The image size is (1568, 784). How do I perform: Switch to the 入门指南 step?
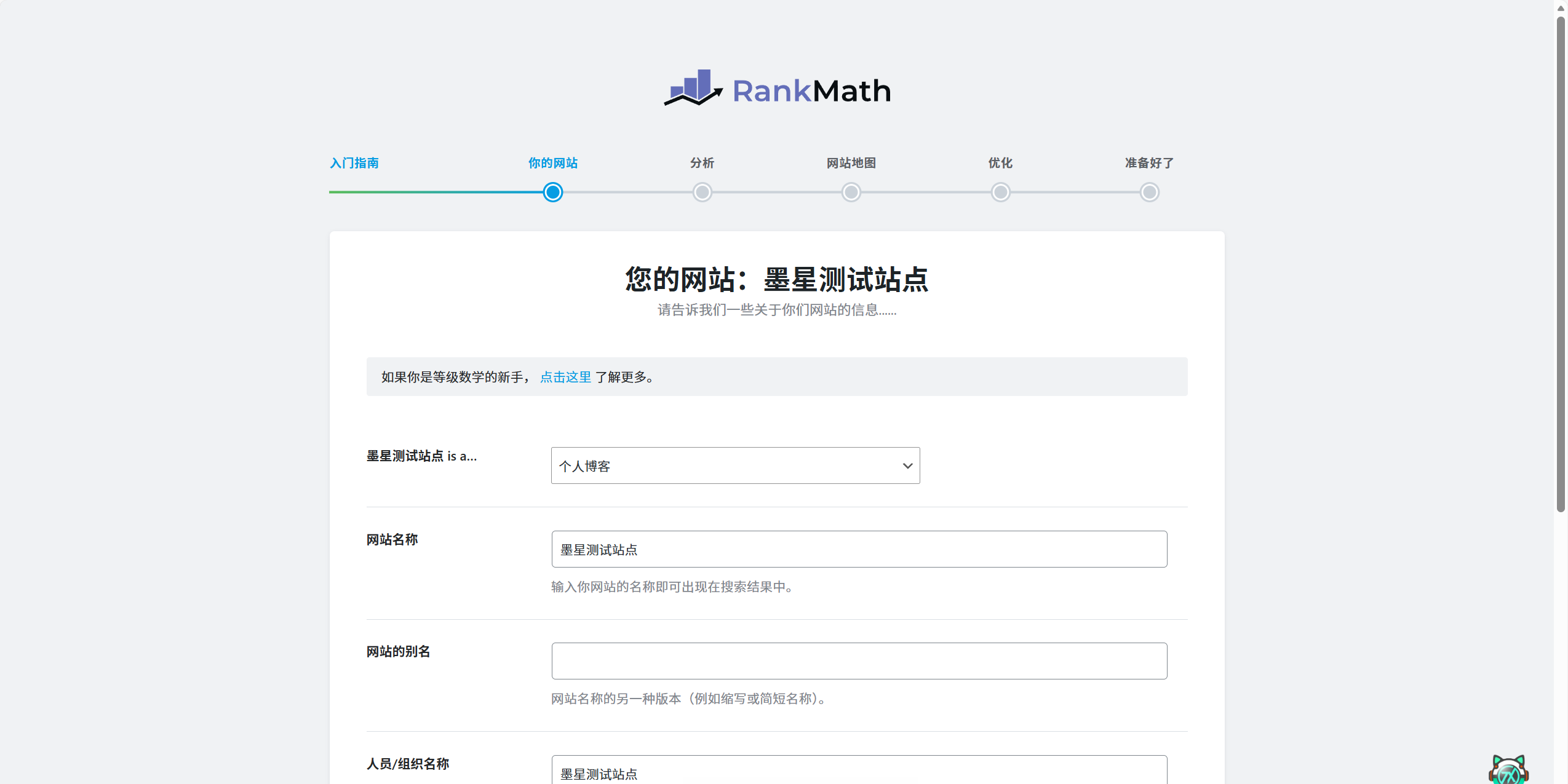click(x=354, y=163)
